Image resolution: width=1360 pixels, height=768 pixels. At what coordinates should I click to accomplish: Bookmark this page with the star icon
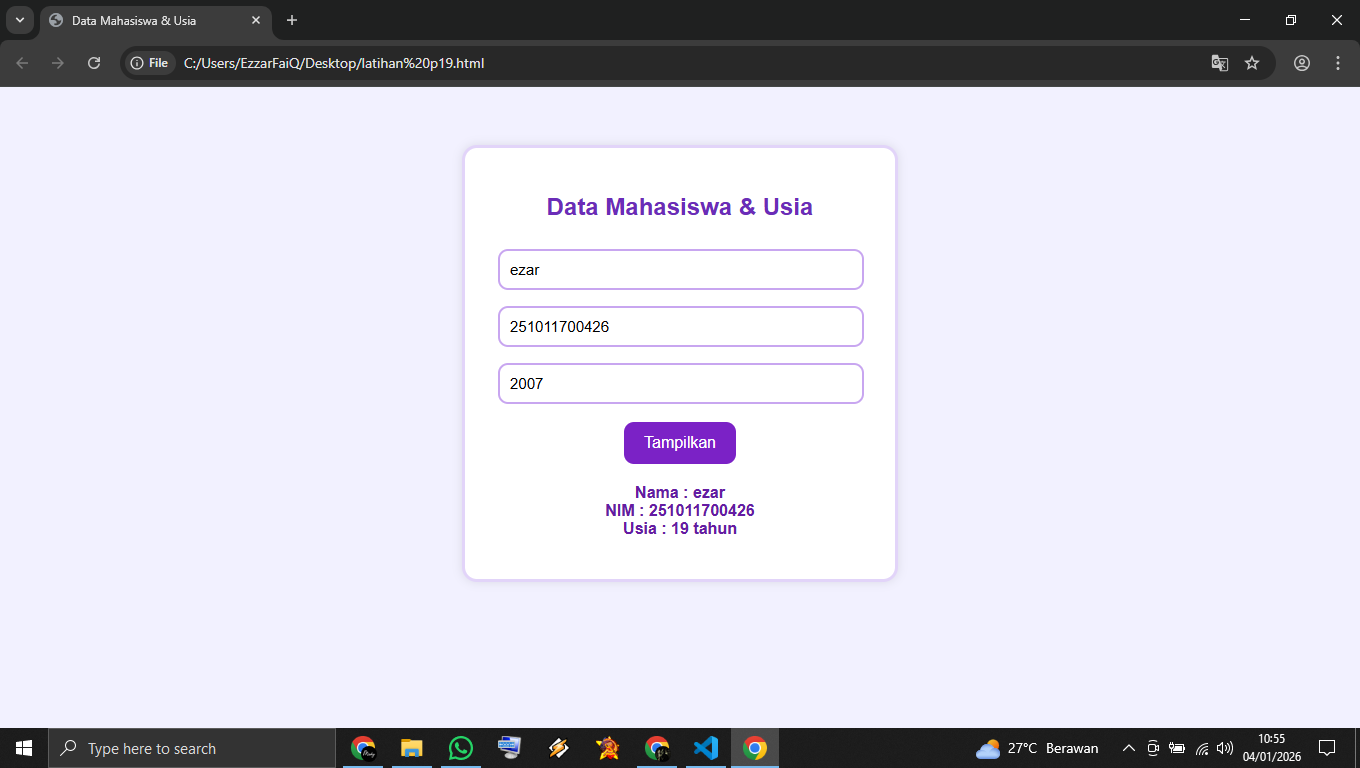1252,63
